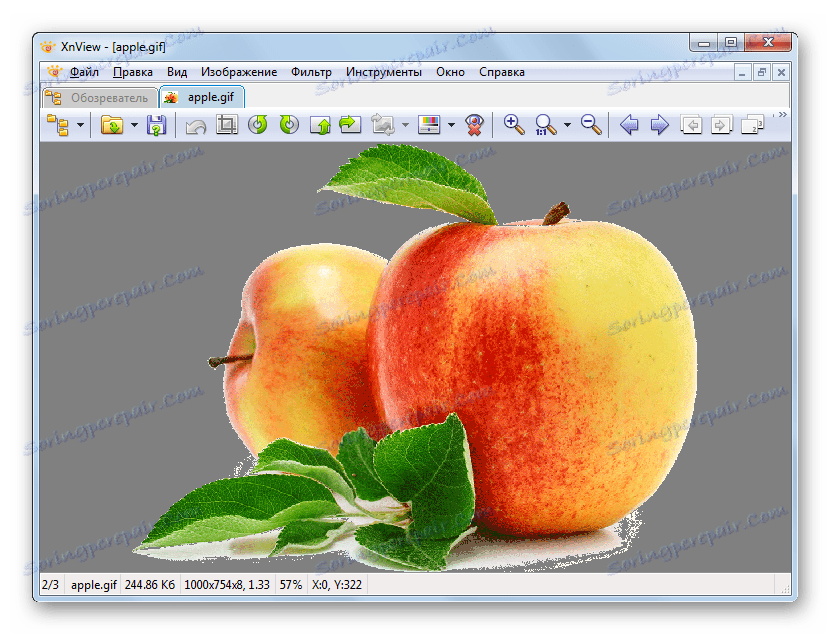Viewport: 831px width, 635px height.
Task: Click the Zoom out magnifier
Action: point(591,125)
